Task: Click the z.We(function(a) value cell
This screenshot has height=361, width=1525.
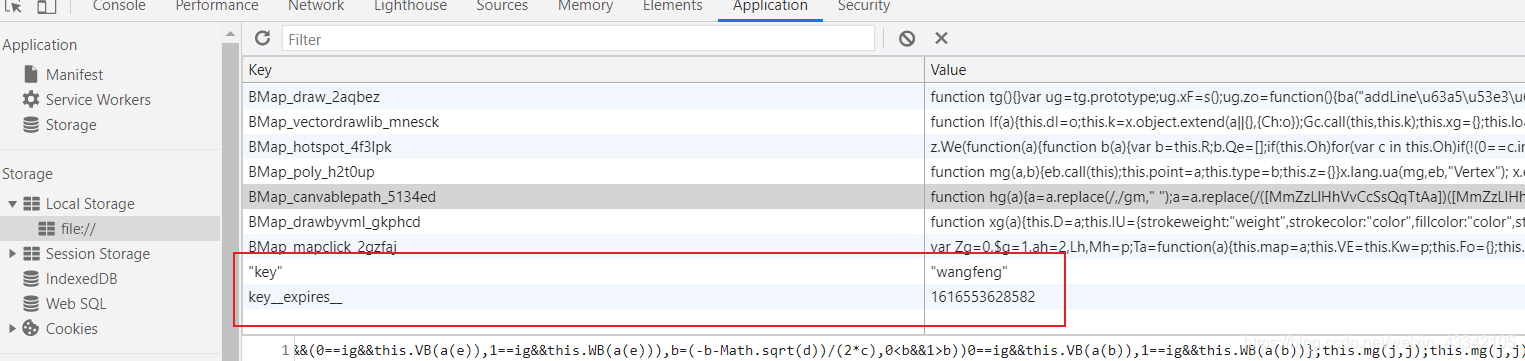Action: pyautogui.click(x=1224, y=147)
